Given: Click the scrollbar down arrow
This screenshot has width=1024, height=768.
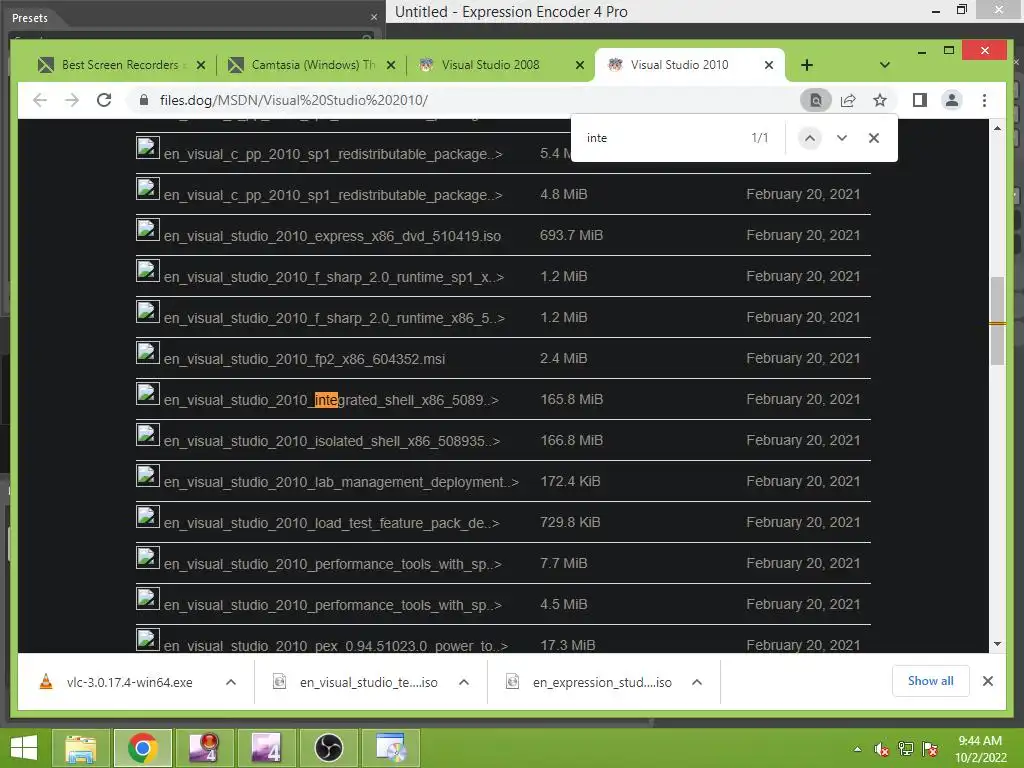Looking at the screenshot, I should click(997, 644).
